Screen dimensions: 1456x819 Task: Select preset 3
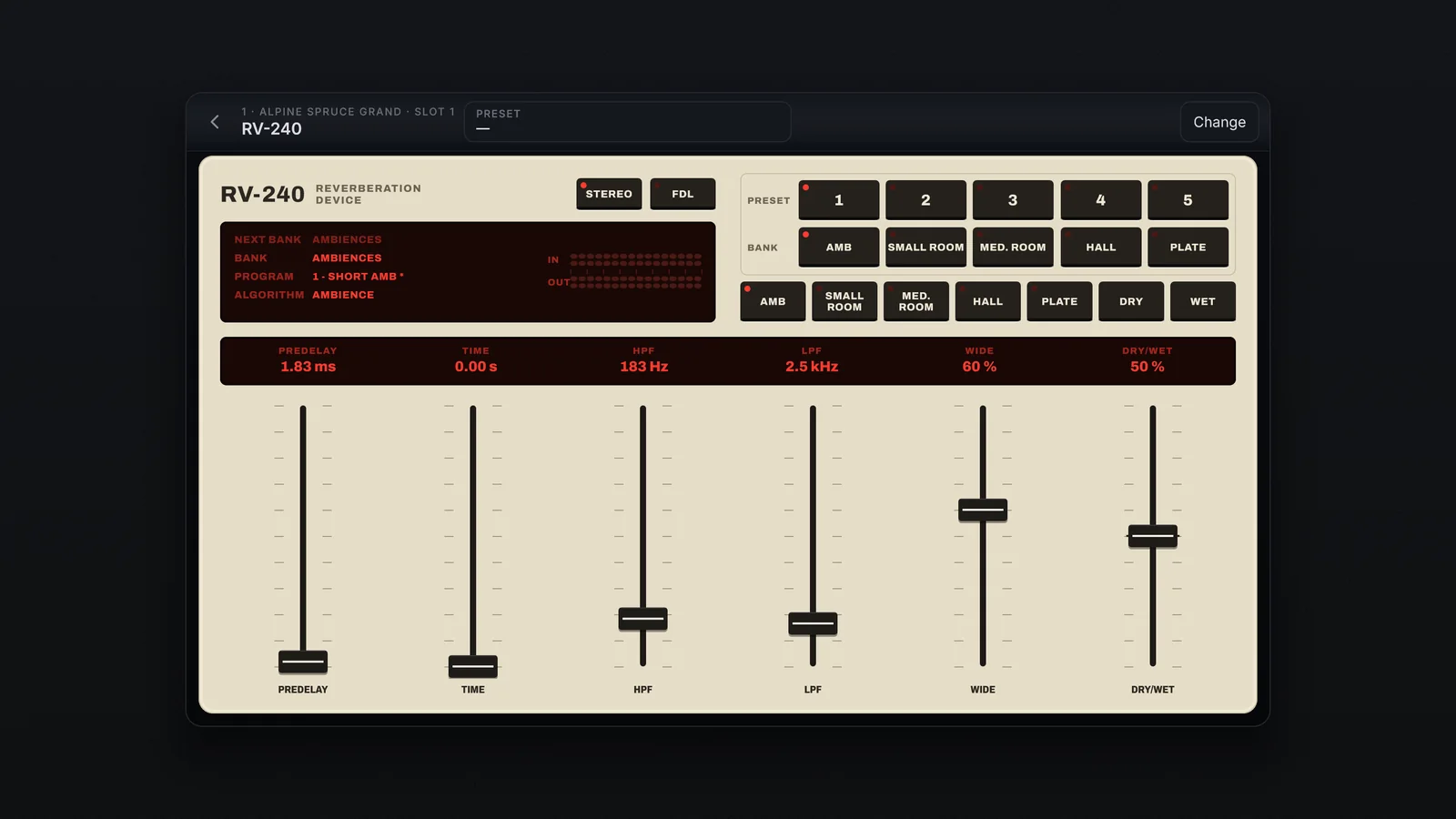tap(1013, 200)
